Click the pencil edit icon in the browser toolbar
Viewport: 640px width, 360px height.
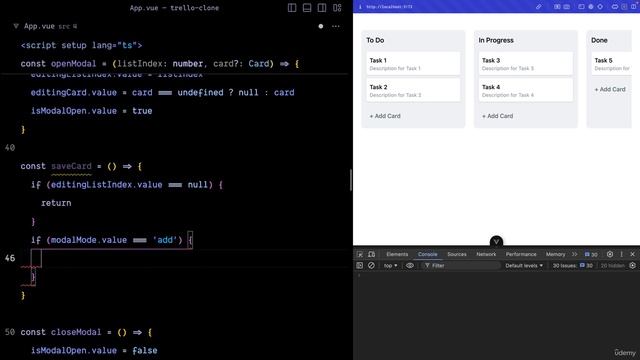[539, 7]
